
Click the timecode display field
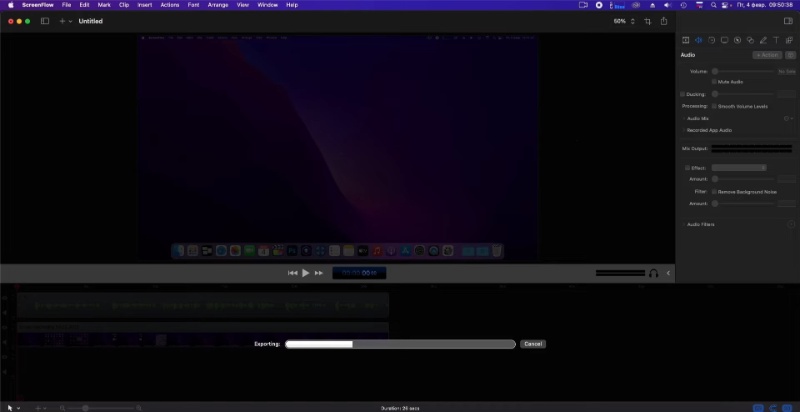pyautogui.click(x=359, y=273)
